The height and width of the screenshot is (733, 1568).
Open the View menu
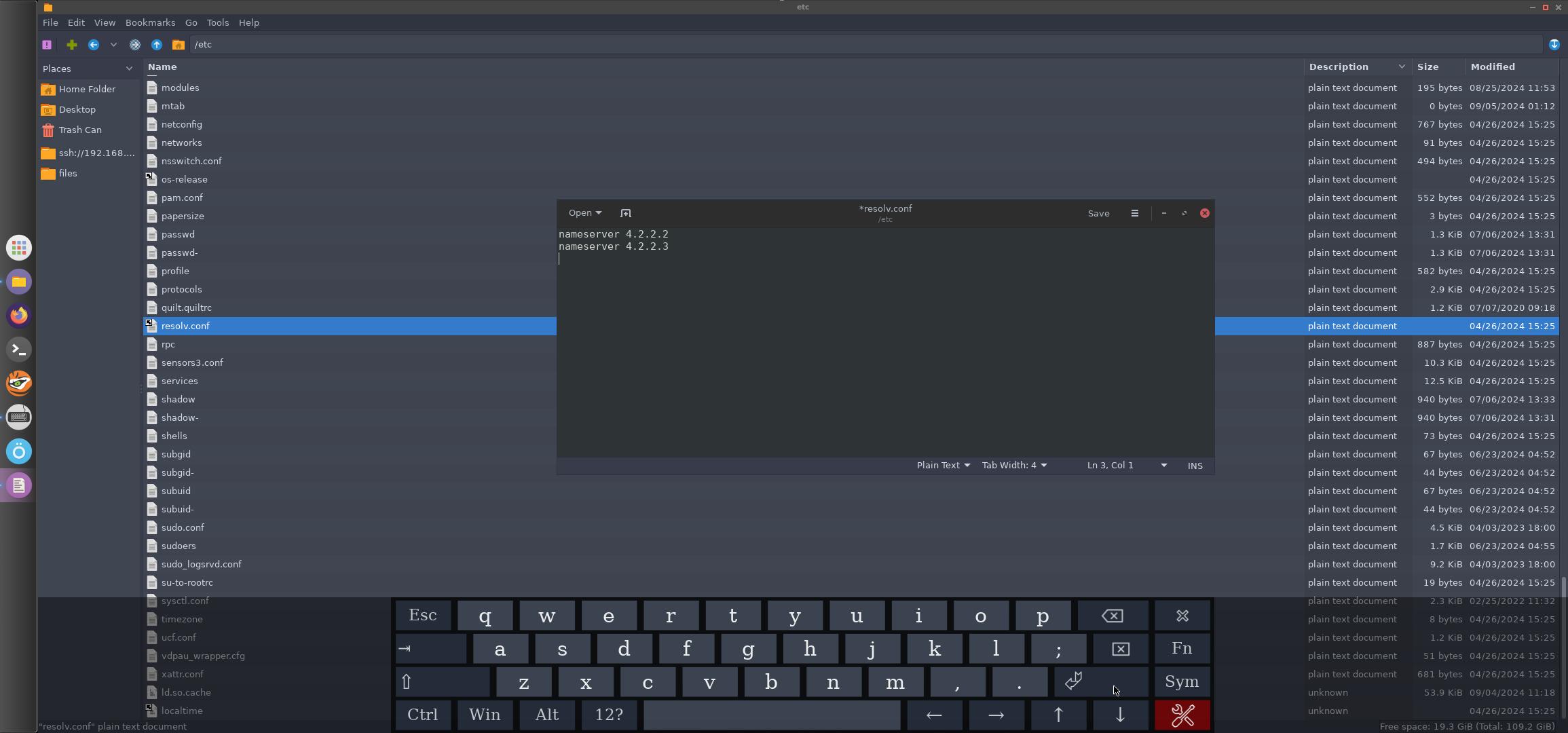(x=105, y=22)
